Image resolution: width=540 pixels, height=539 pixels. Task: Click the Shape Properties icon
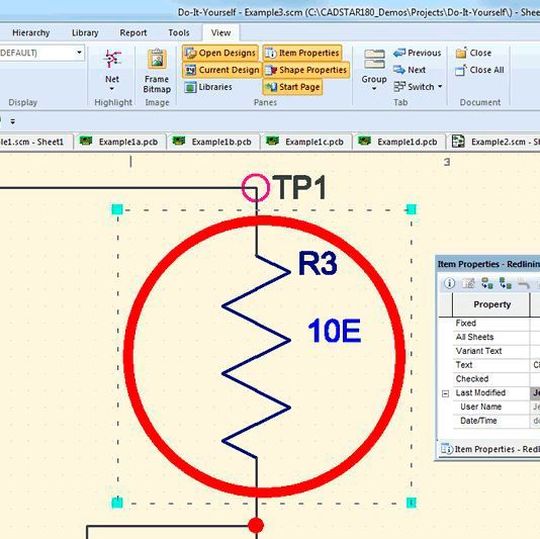point(271,70)
